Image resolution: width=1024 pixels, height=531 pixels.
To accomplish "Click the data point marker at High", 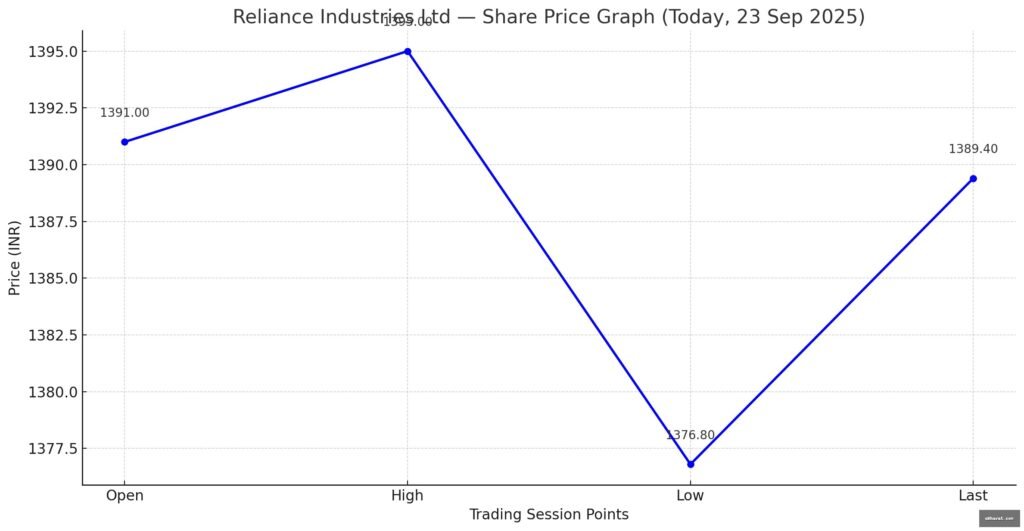I will click(407, 51).
